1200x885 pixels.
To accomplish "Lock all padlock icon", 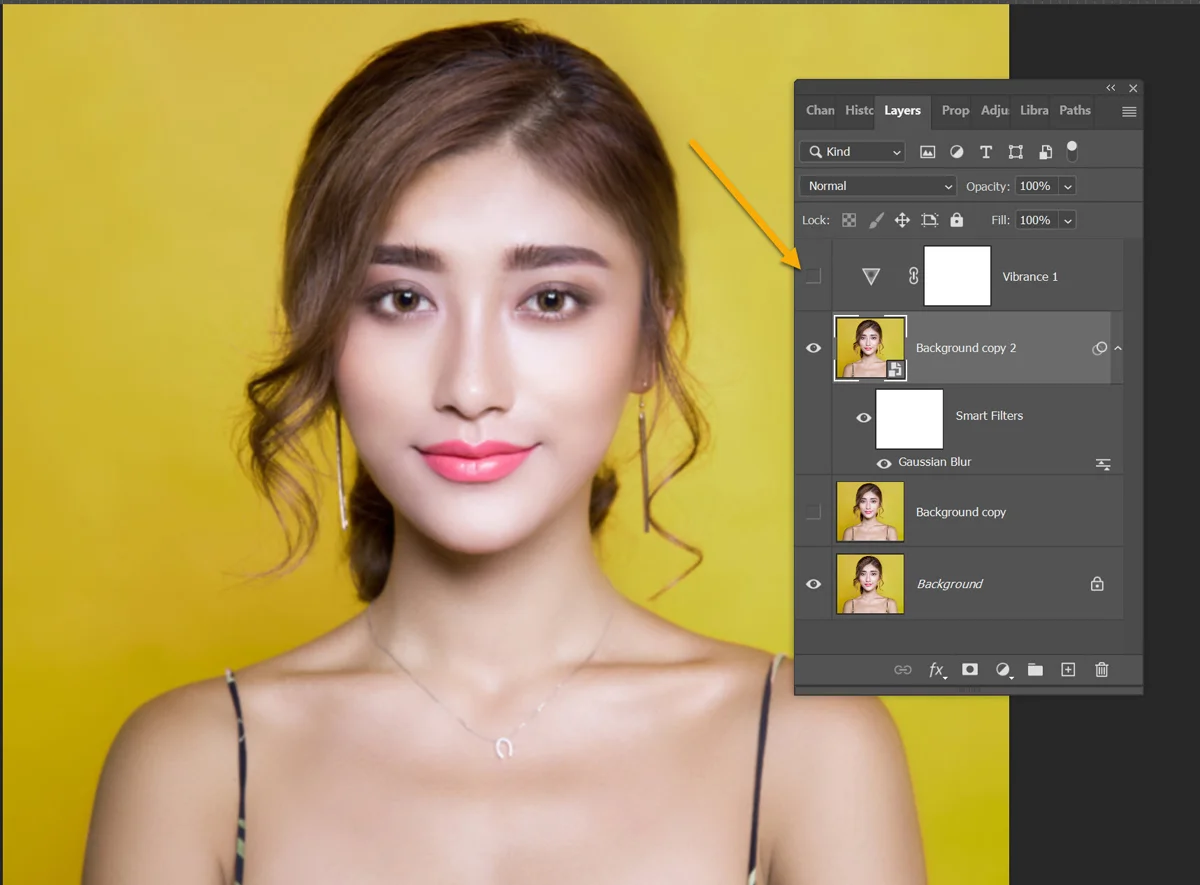I will click(x=957, y=220).
